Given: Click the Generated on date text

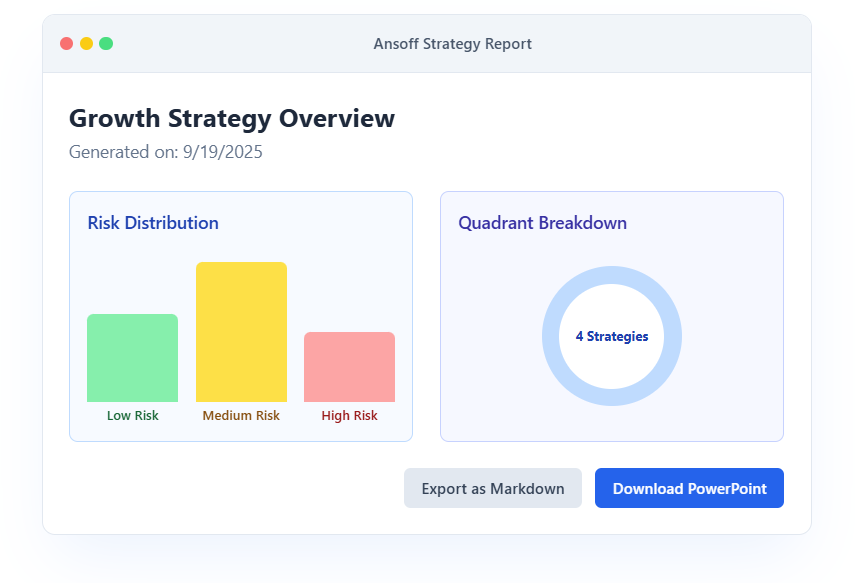Looking at the screenshot, I should click(166, 152).
